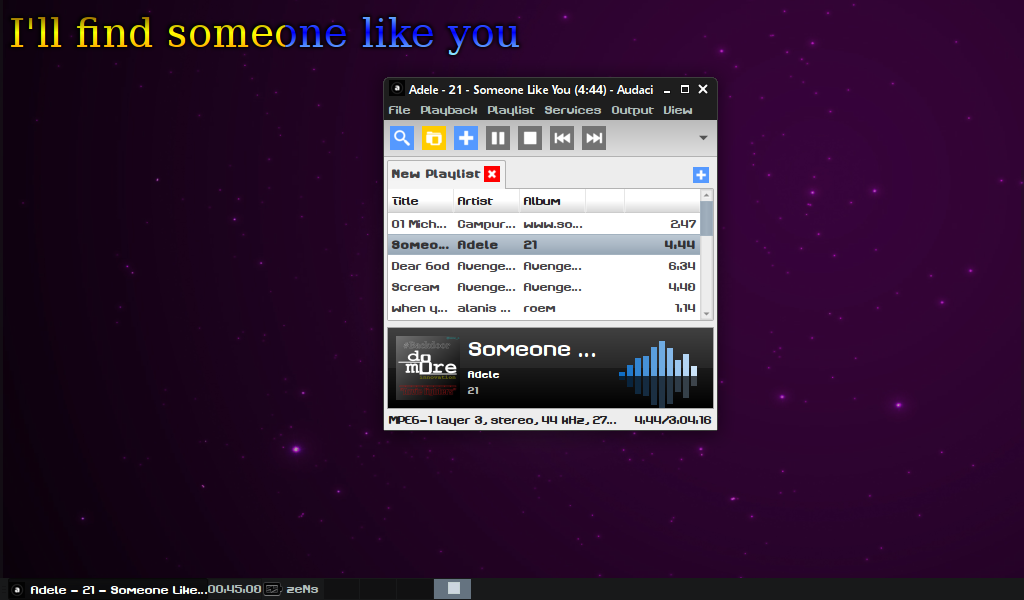Click the highlighted taskbar square button
Screen dimensions: 1024x600
pos(453,589)
